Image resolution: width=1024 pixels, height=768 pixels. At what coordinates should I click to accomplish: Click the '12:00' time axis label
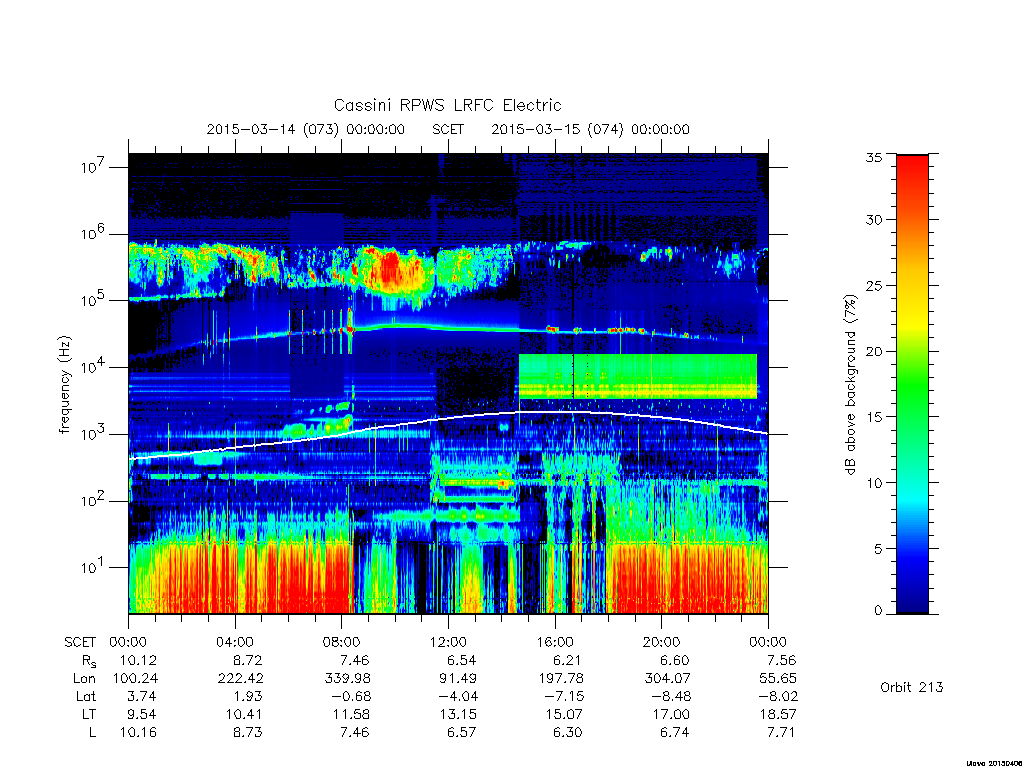click(x=448, y=642)
